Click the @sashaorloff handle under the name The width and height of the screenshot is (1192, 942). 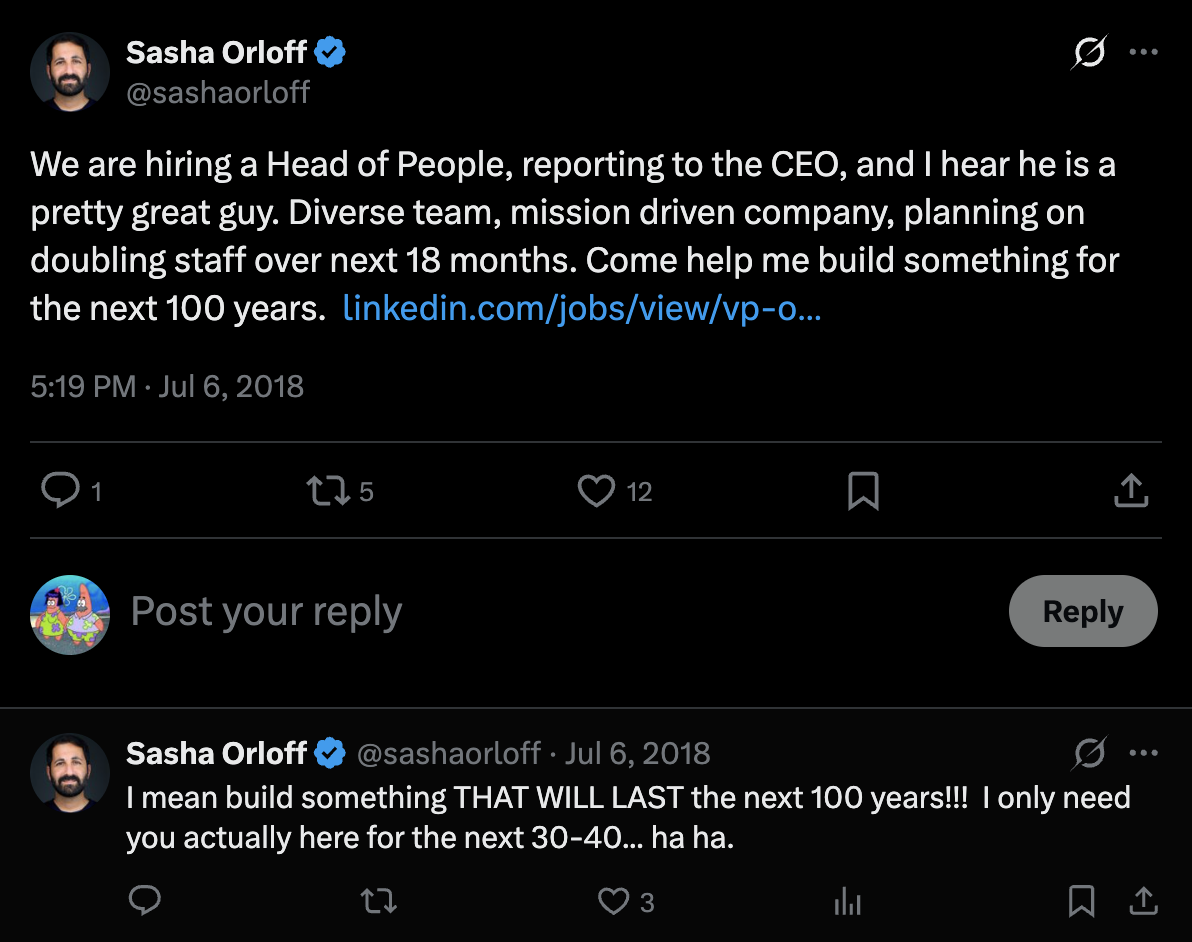click(218, 93)
